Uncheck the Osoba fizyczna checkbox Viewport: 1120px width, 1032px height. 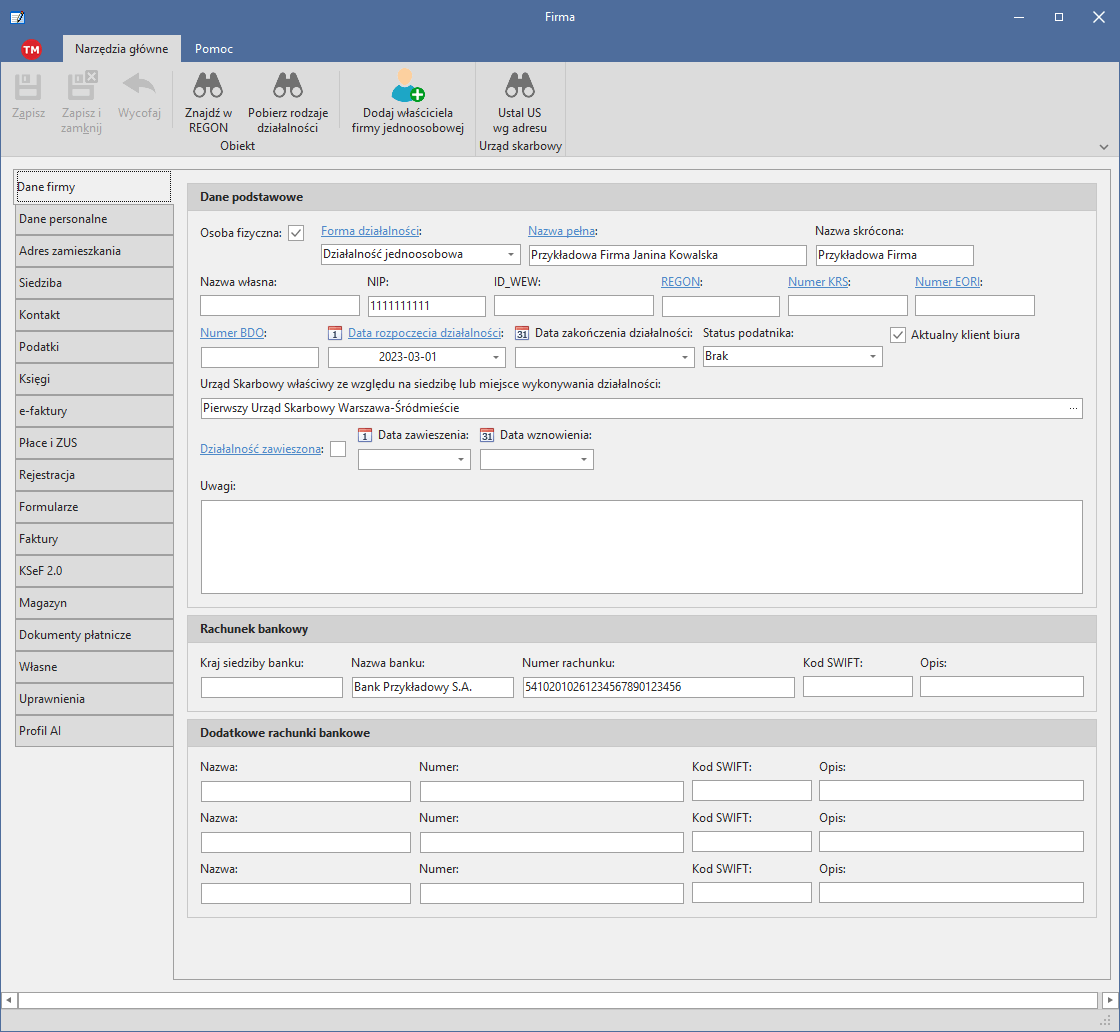[296, 233]
